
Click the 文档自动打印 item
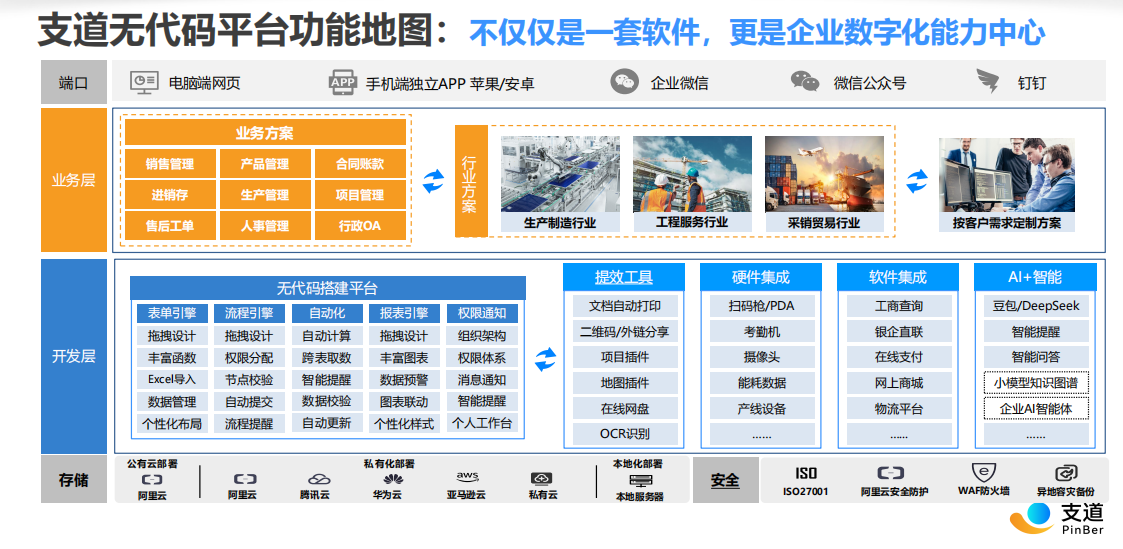[625, 306]
